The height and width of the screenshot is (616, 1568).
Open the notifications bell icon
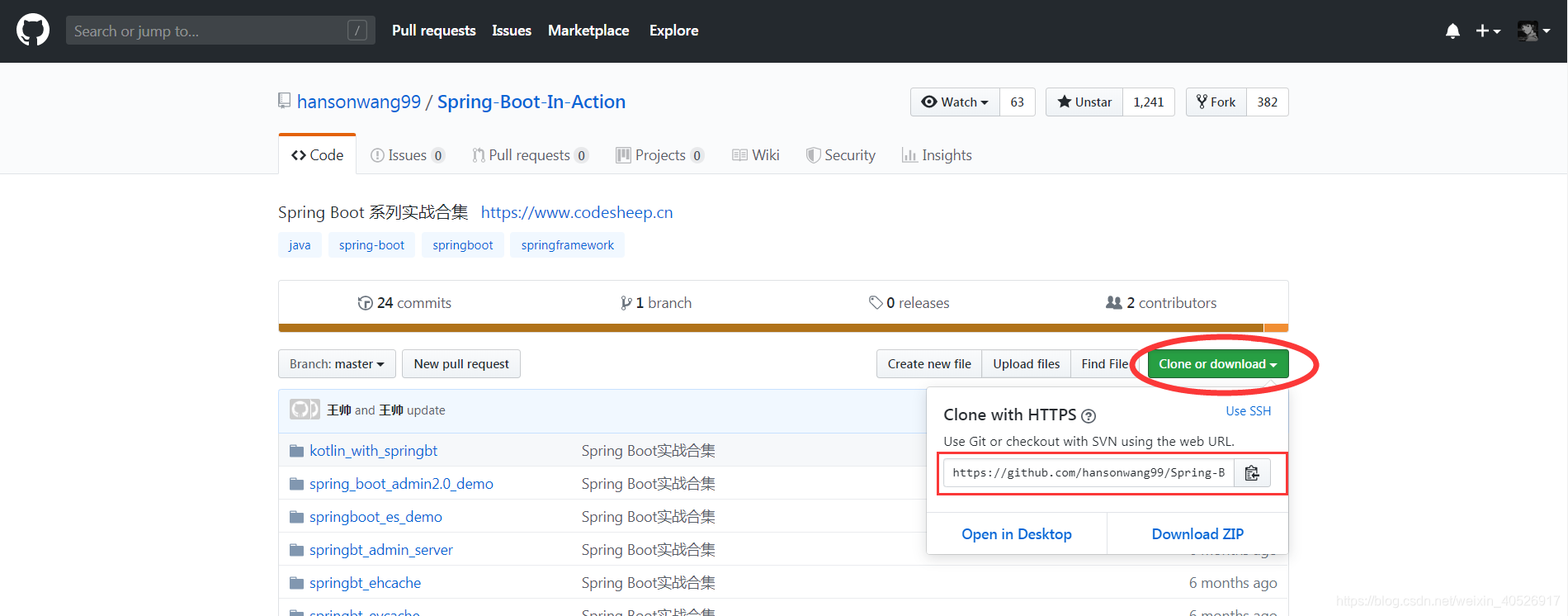point(1452,31)
